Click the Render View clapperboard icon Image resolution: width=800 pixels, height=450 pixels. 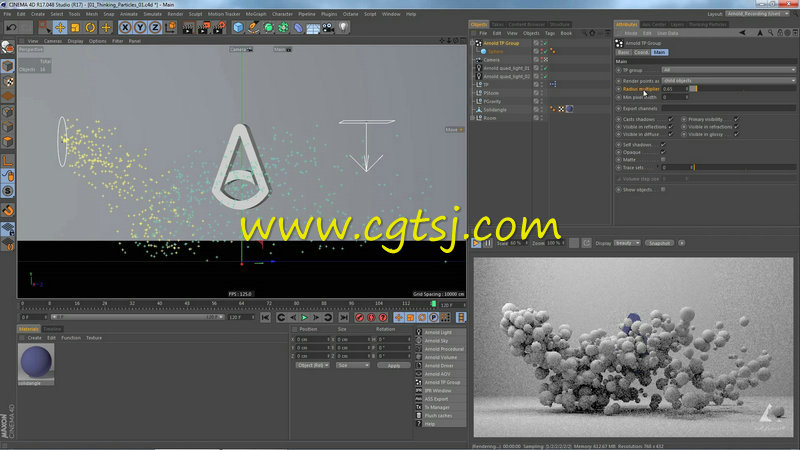point(188,27)
